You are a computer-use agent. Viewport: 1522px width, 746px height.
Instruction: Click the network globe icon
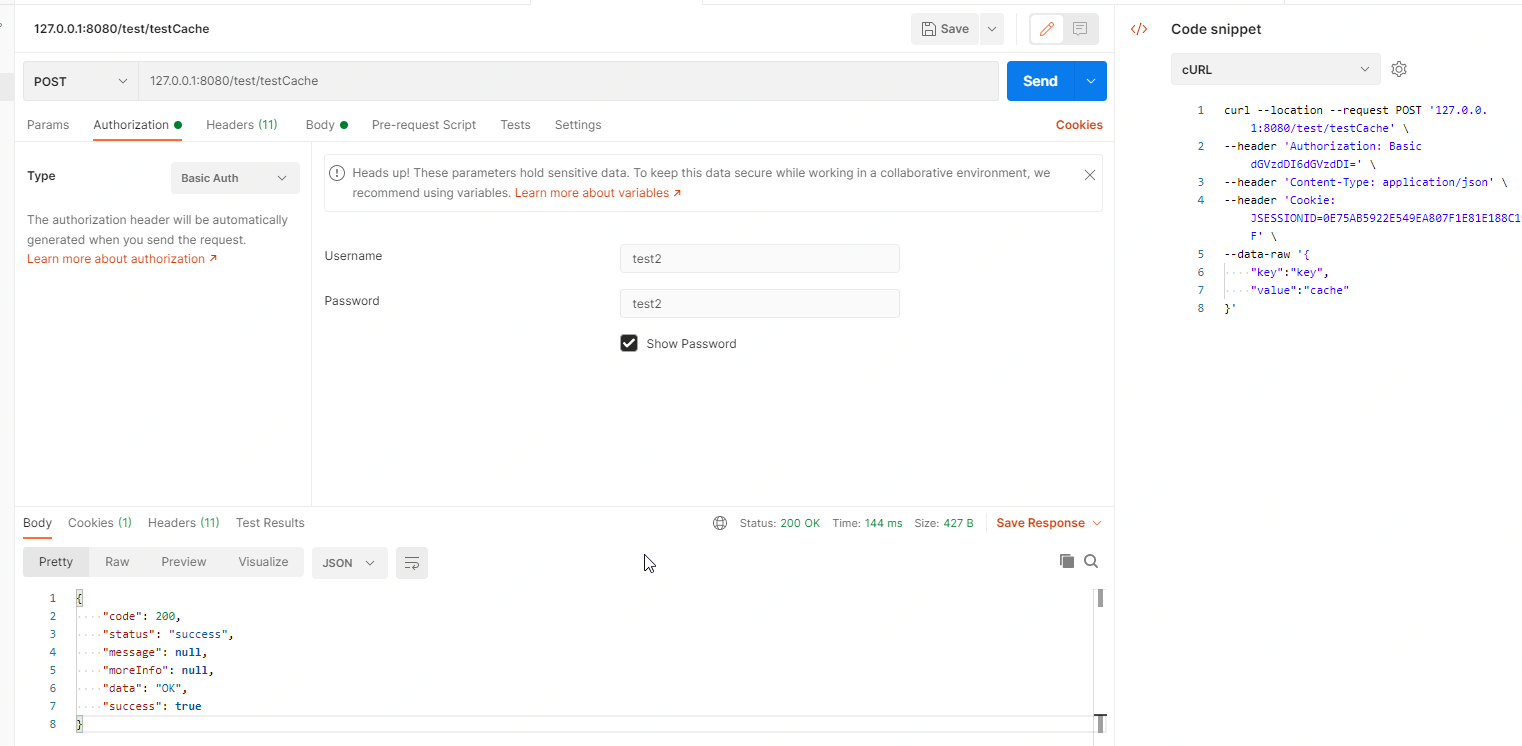click(x=720, y=523)
